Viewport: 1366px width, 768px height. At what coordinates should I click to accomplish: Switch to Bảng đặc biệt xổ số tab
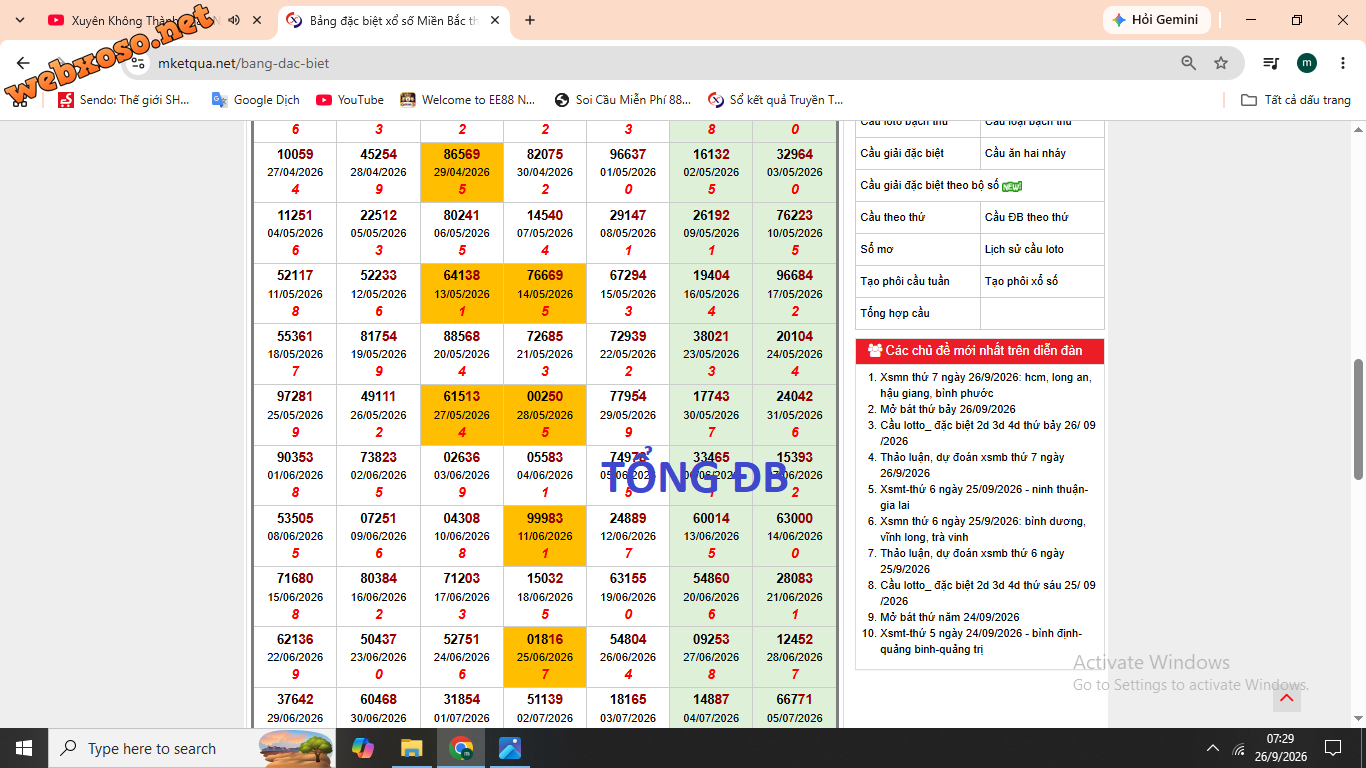(x=393, y=20)
